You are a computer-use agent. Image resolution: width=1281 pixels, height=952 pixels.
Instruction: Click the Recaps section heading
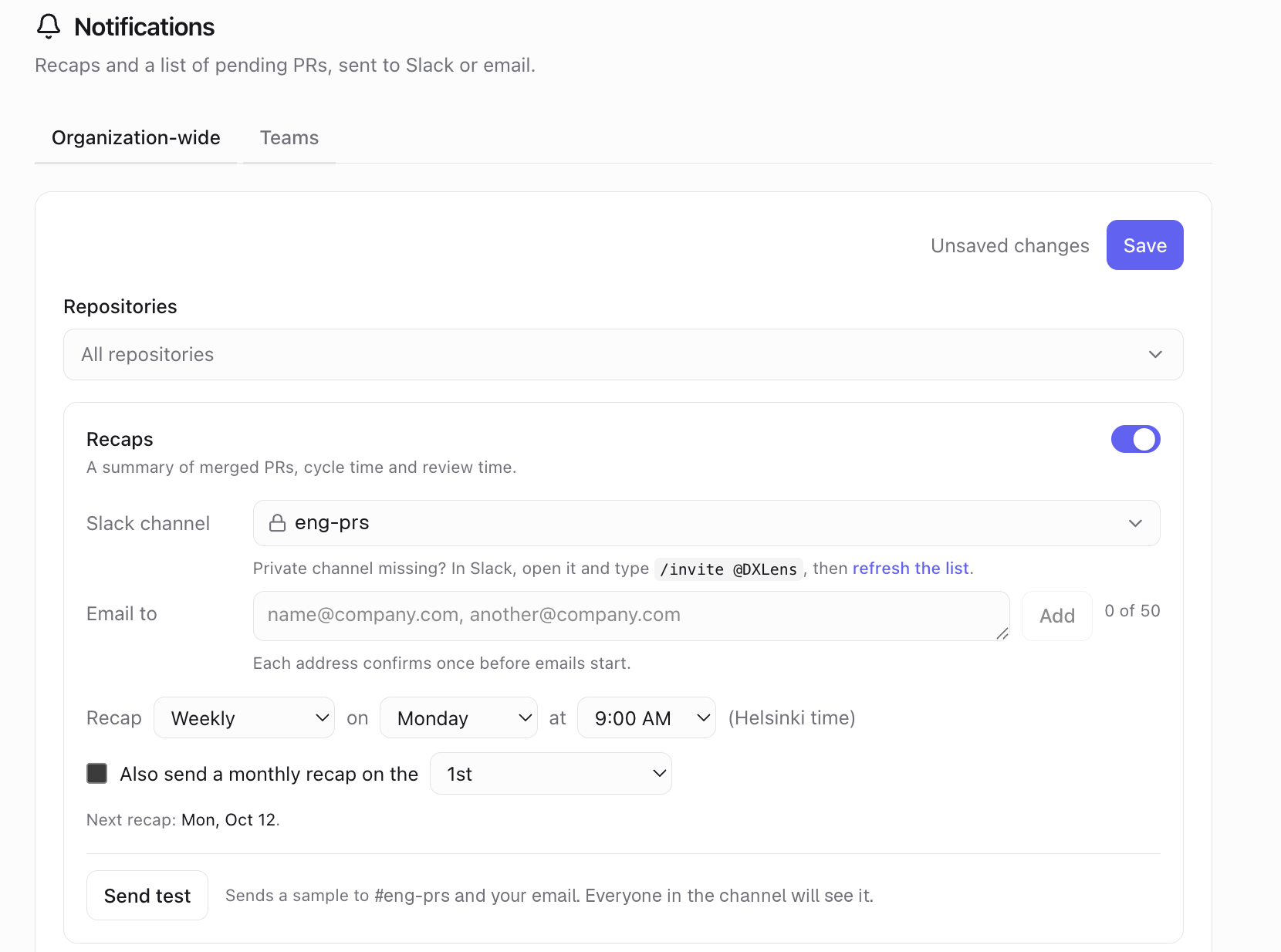[120, 439]
